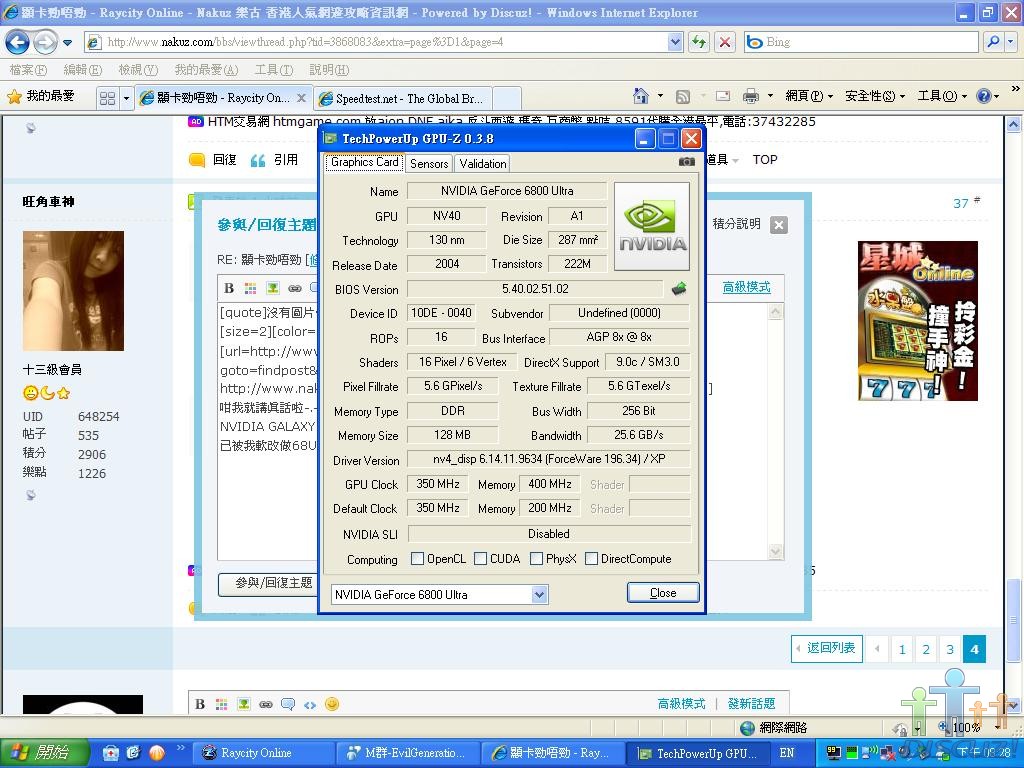Screen dimensions: 1024x768
Task: Click the Close button in GPU-Z
Action: pos(663,593)
